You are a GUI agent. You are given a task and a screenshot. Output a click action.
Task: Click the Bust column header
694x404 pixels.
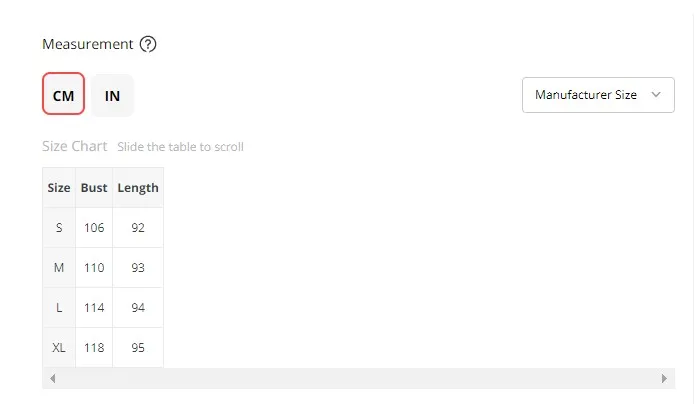[x=94, y=188]
